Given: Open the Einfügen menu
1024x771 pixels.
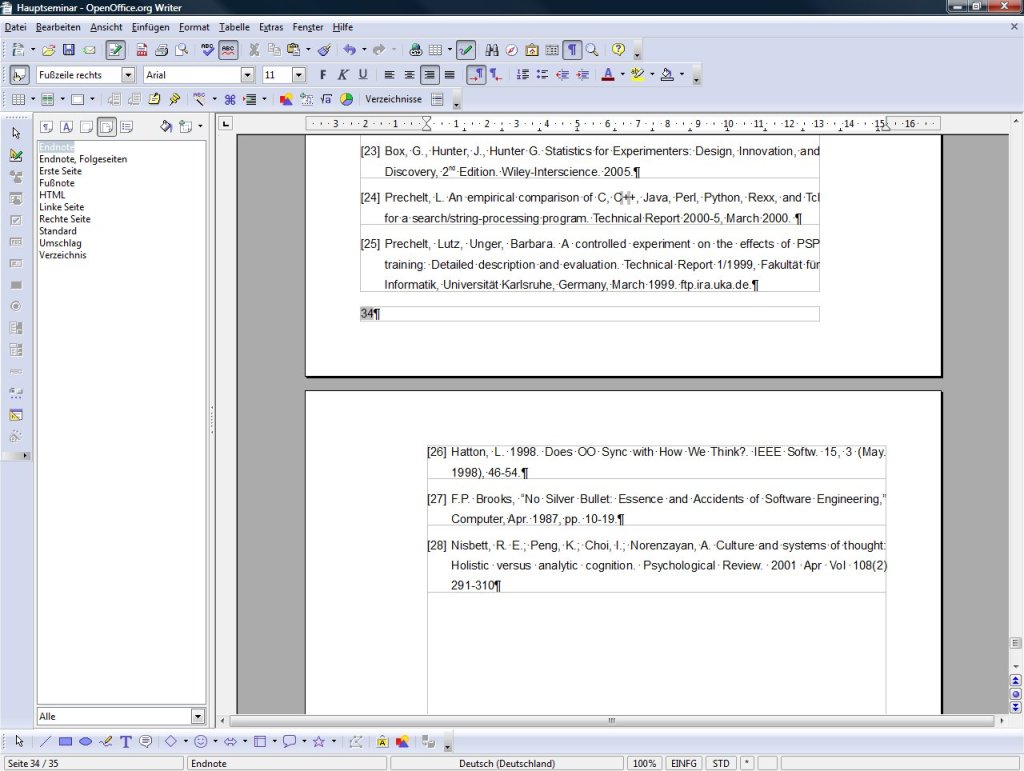Looking at the screenshot, I should coord(150,27).
